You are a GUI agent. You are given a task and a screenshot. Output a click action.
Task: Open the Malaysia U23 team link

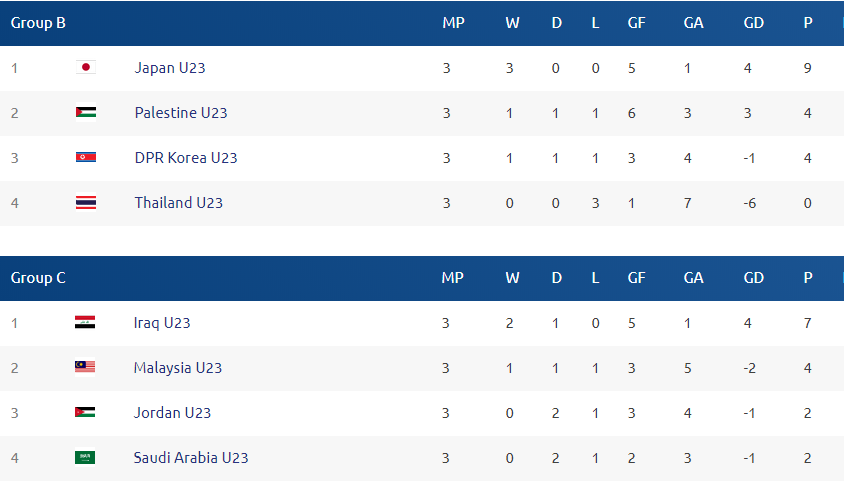pyautogui.click(x=178, y=368)
